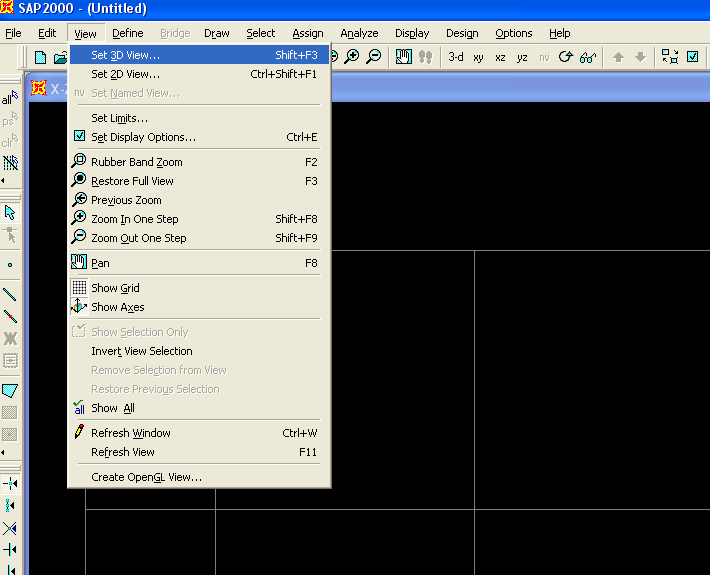Open the Define menu
710x575 pixels.
point(128,34)
